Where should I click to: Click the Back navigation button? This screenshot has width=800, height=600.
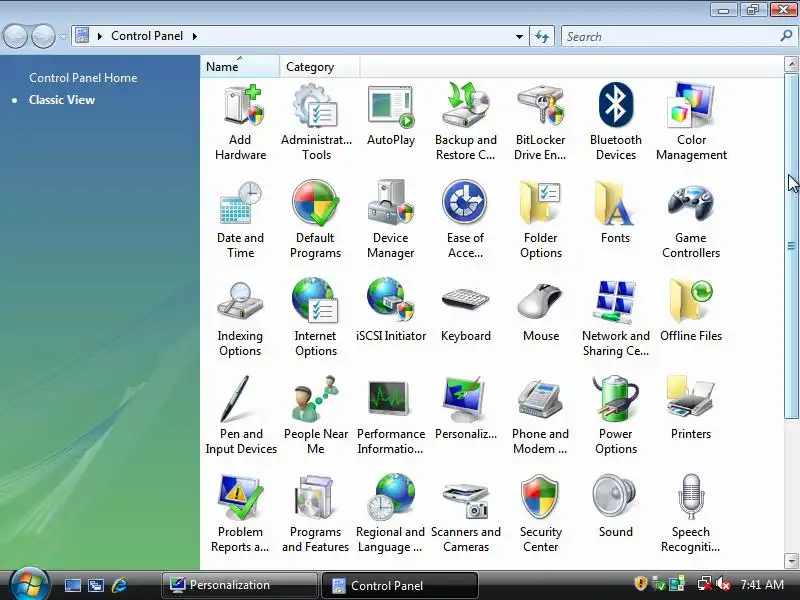tap(15, 36)
